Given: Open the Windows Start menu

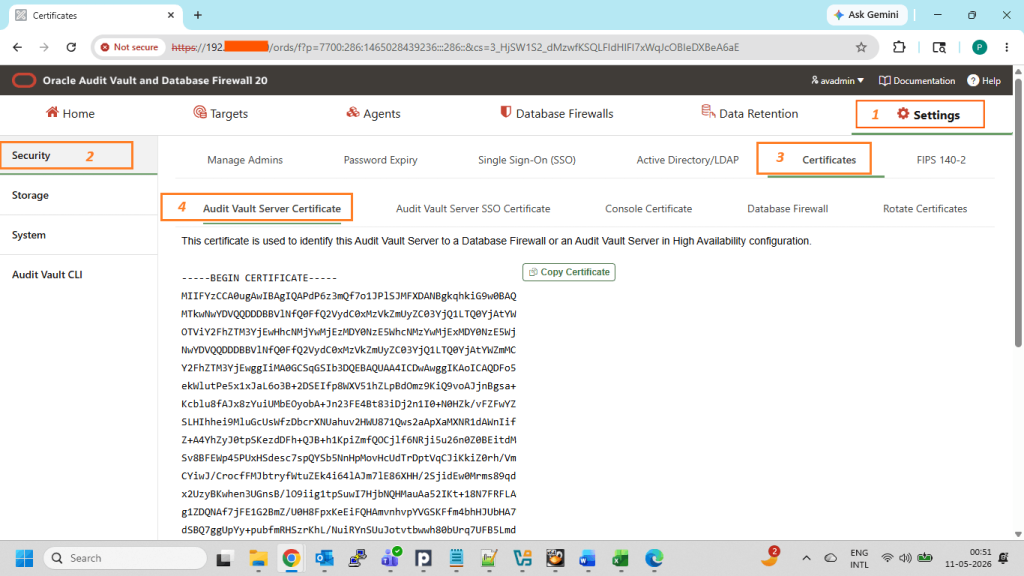Looking at the screenshot, I should point(25,558).
